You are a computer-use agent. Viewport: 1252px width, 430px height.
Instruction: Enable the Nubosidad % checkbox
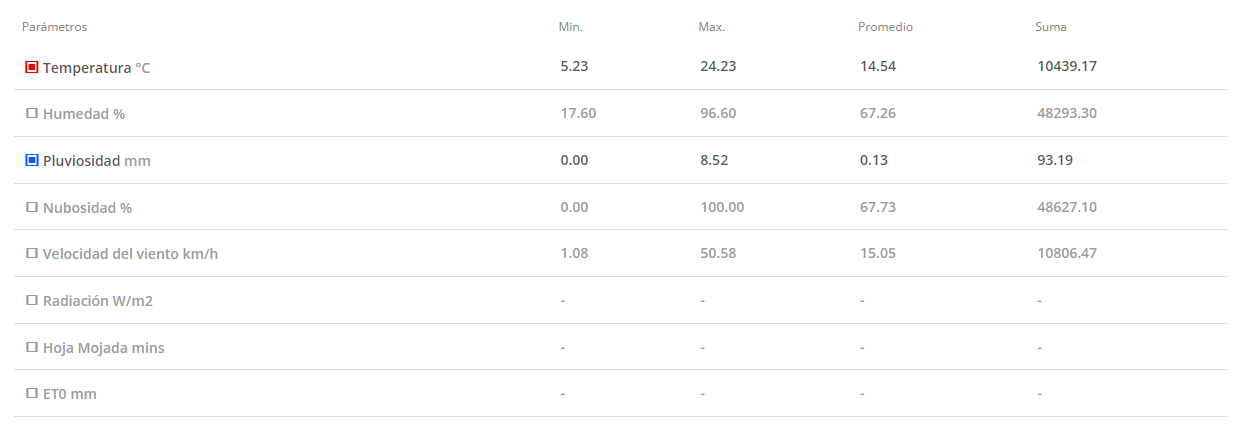(32, 207)
